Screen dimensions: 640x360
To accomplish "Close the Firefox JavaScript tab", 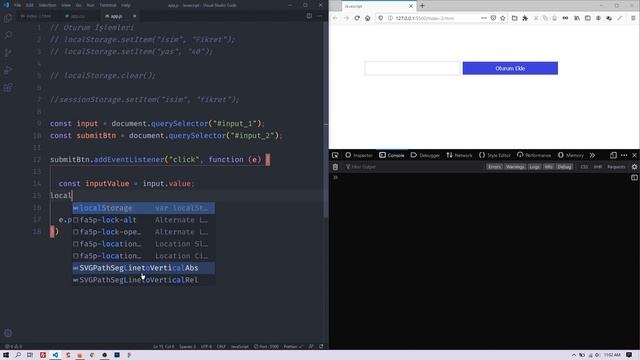I will pyautogui.click(x=411, y=6).
